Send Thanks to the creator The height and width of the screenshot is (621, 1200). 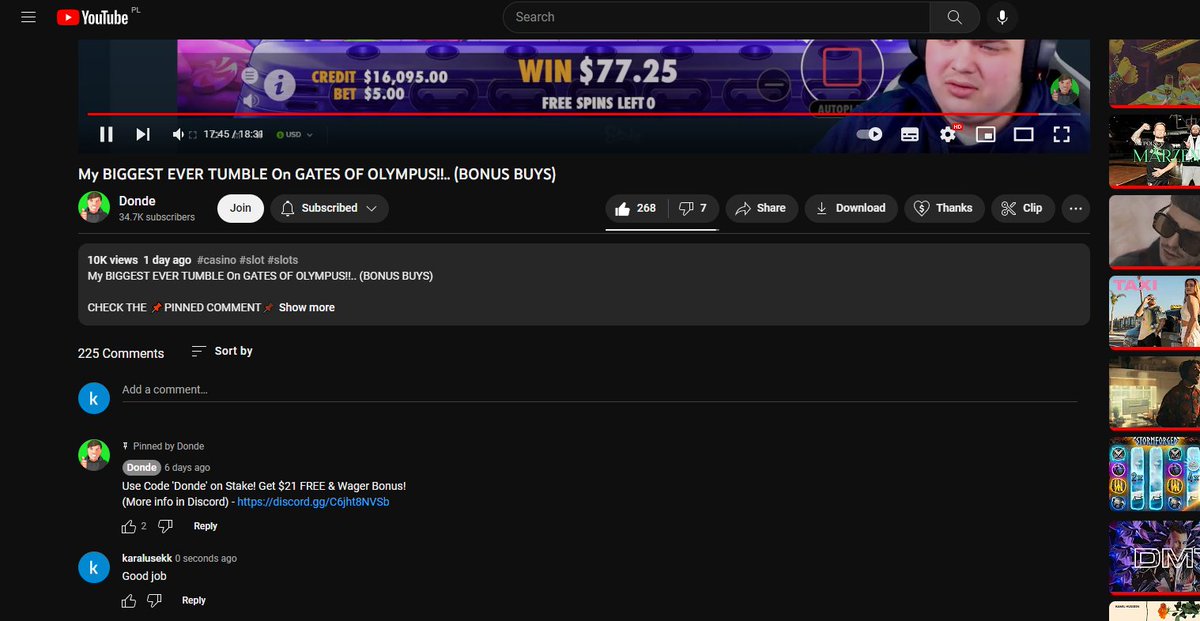tap(944, 208)
